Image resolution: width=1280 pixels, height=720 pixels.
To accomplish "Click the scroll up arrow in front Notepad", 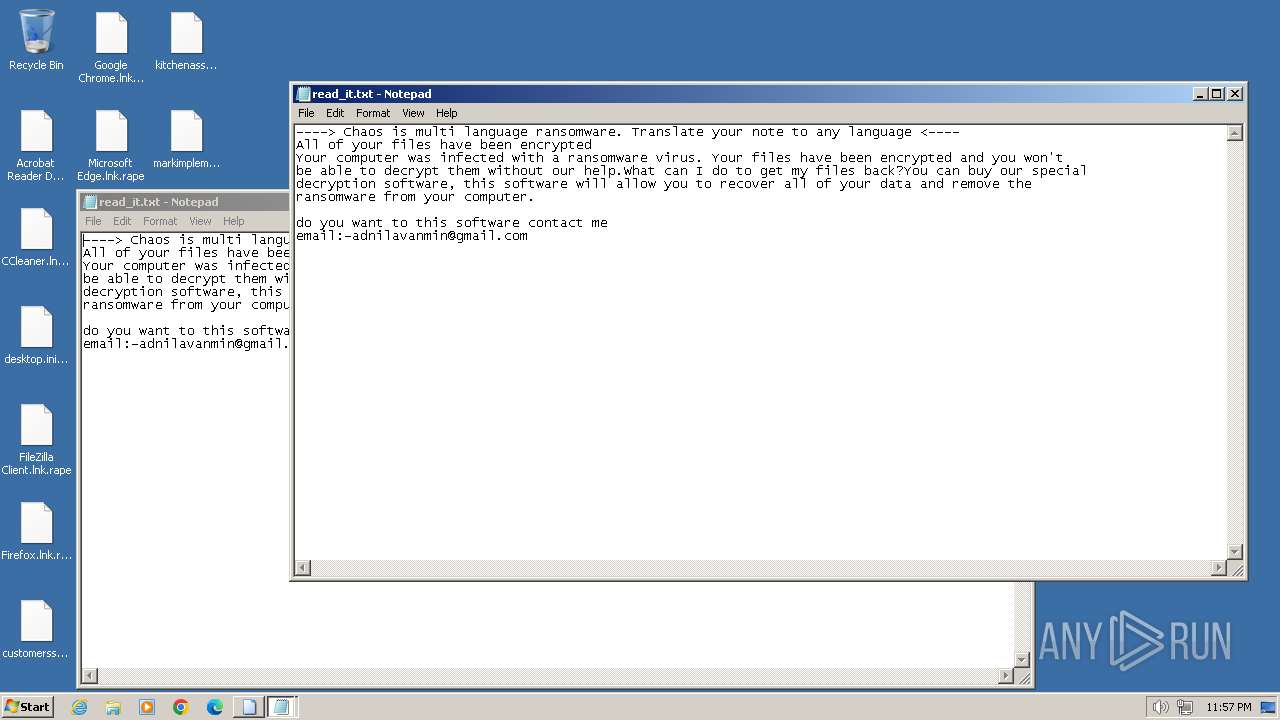I will pyautogui.click(x=1235, y=133).
